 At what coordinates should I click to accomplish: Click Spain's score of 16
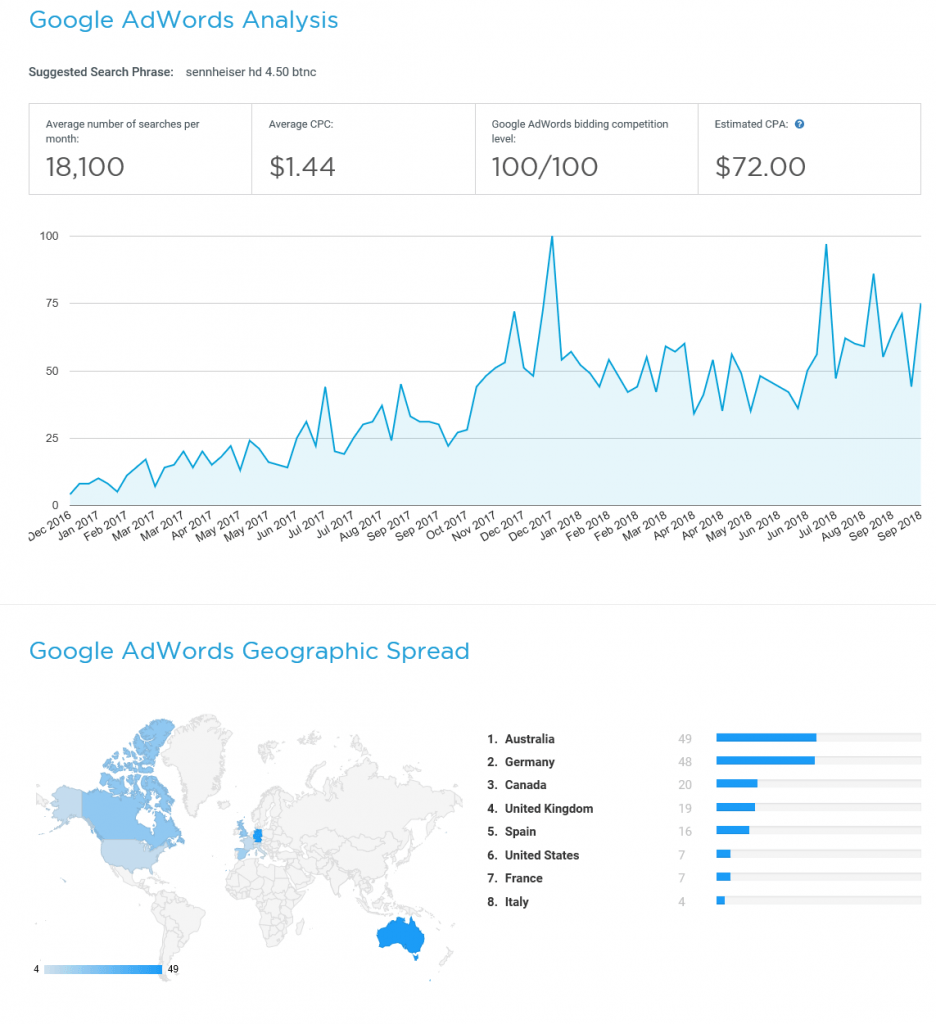[685, 831]
